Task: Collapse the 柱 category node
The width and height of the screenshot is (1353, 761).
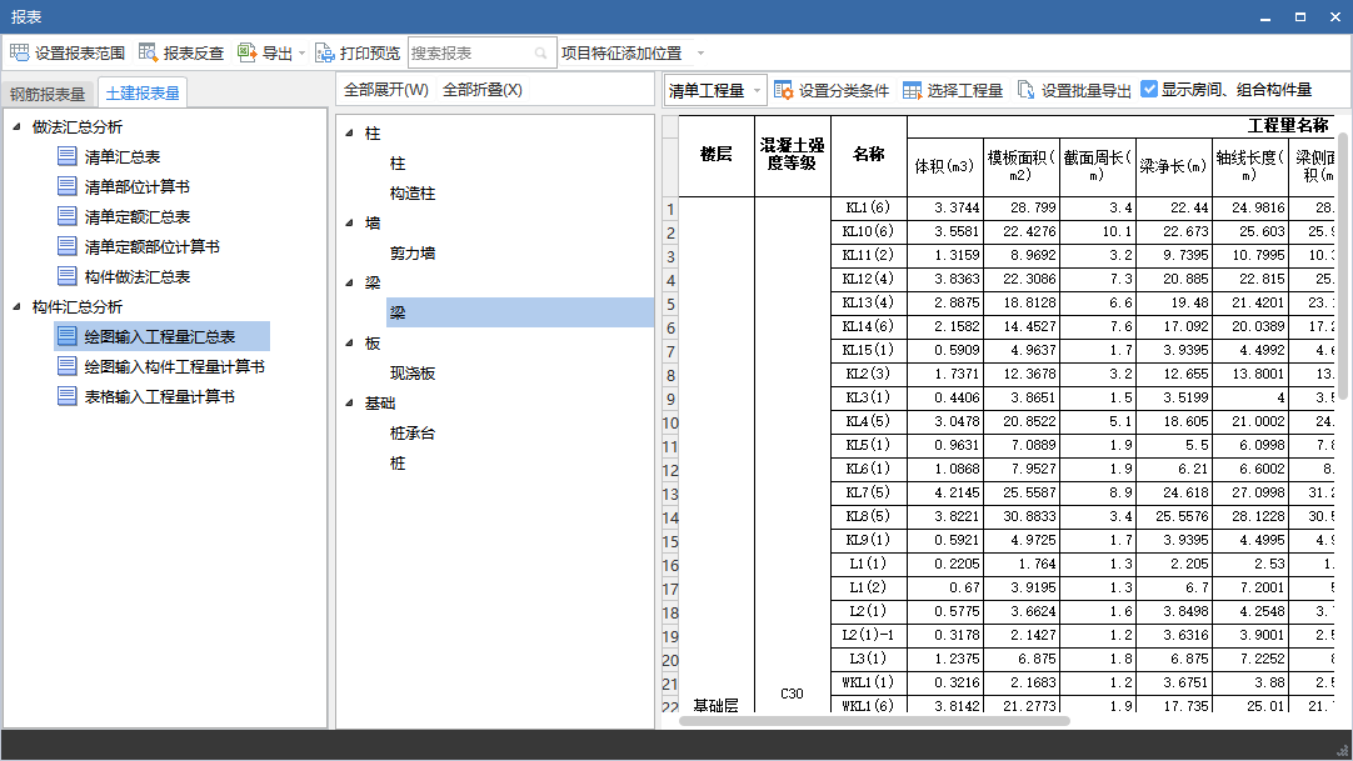Action: click(x=349, y=133)
